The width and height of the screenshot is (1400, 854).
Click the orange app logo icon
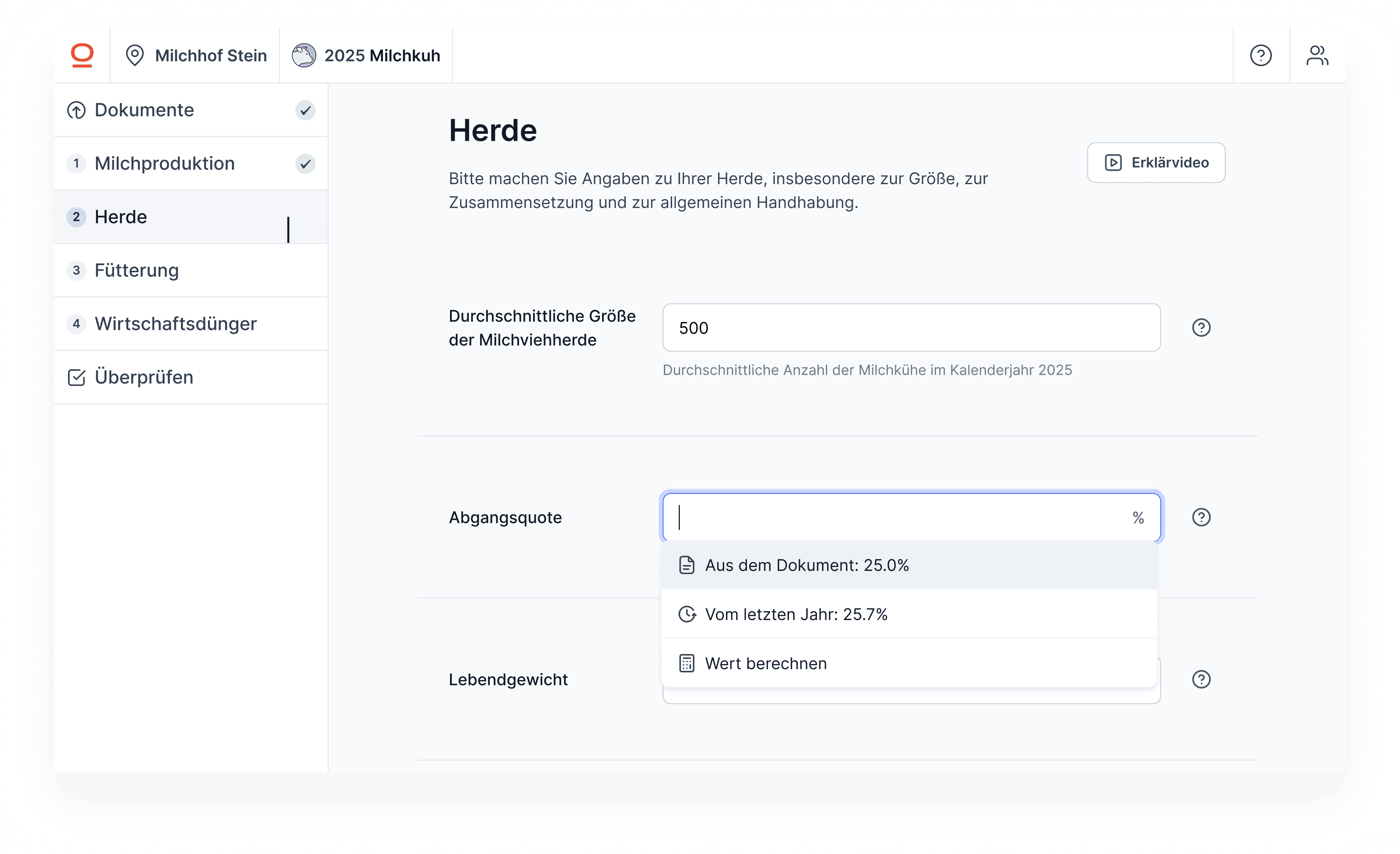(82, 55)
